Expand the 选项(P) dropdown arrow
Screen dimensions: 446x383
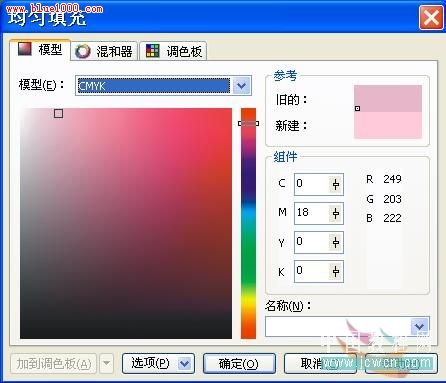(185, 363)
